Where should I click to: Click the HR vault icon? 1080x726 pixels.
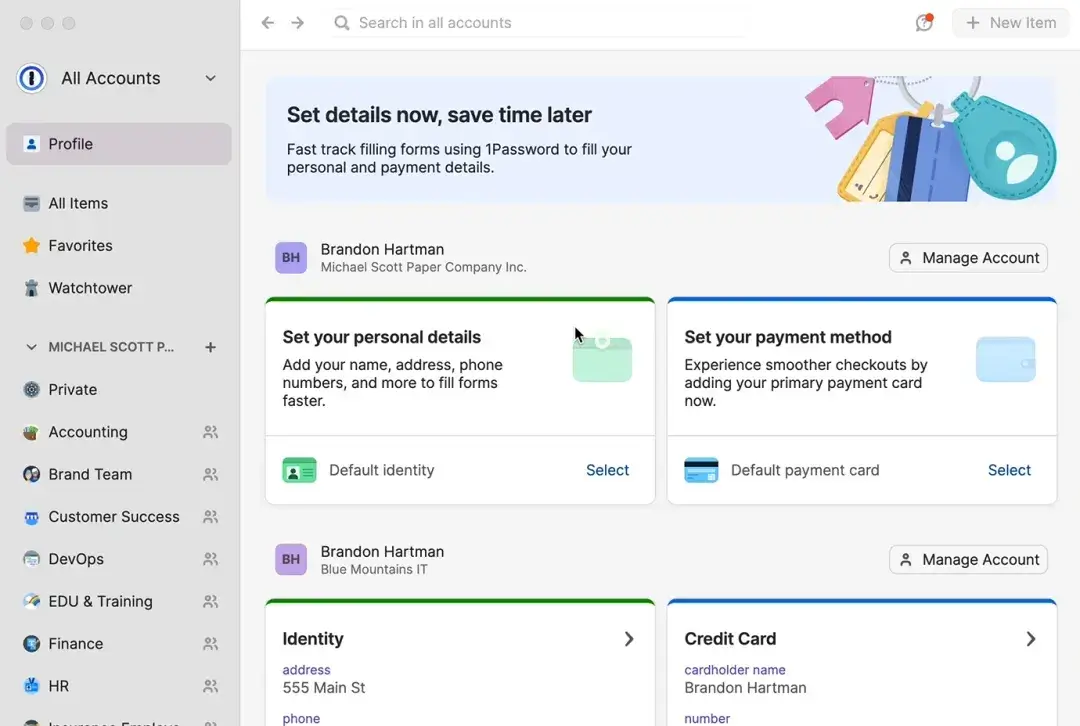31,686
